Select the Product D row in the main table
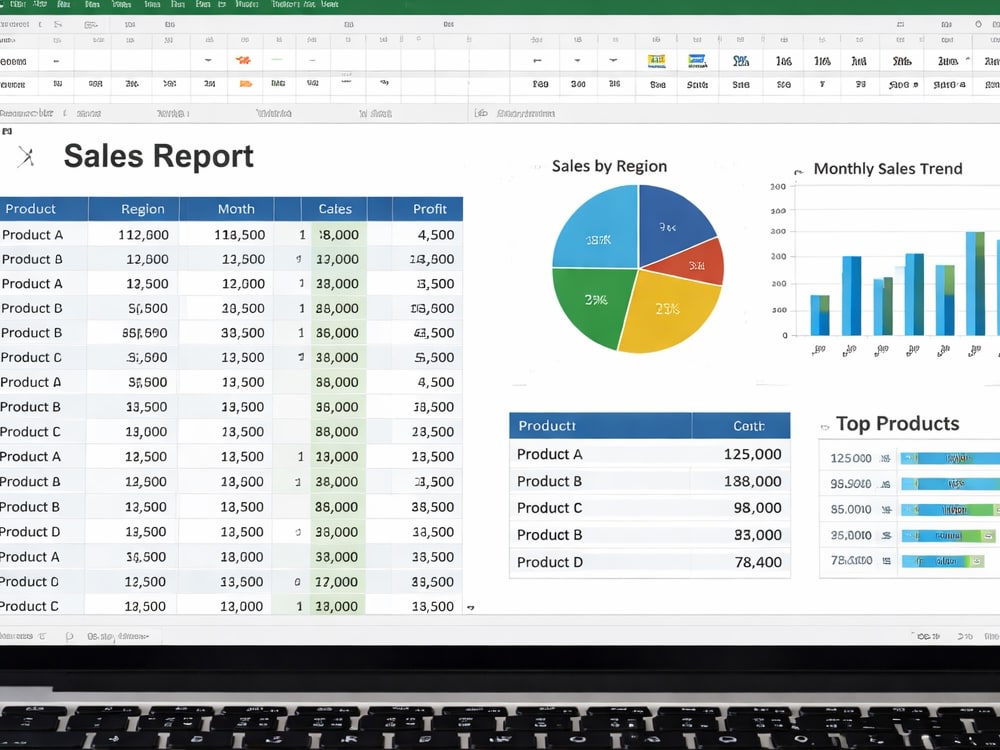This screenshot has height=750, width=1000. tap(231, 532)
